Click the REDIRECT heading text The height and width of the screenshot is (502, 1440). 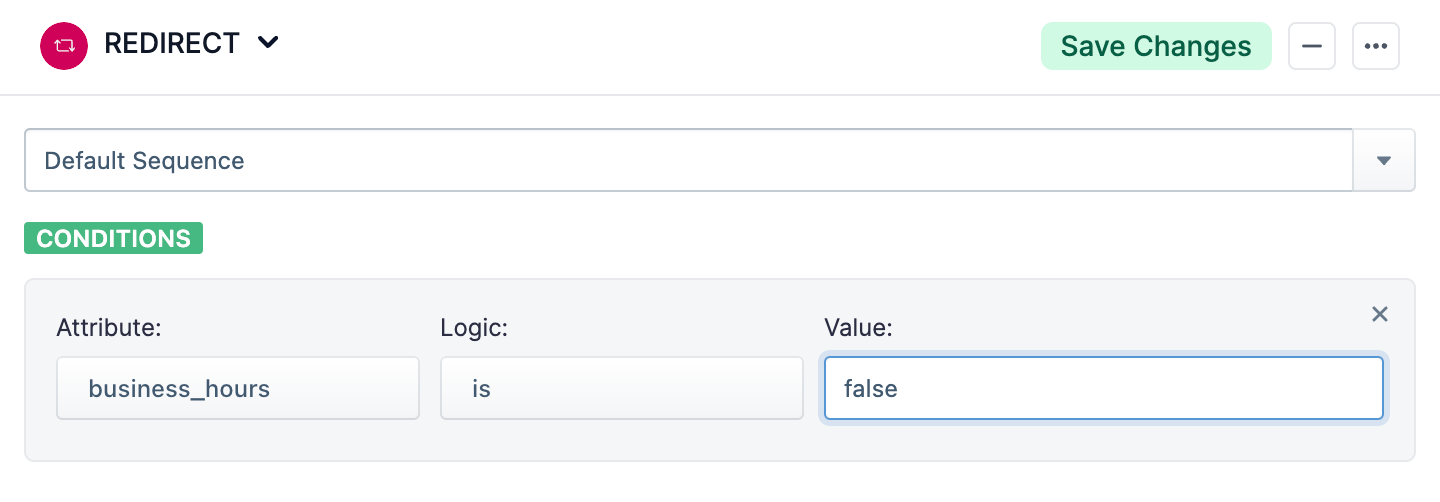pyautogui.click(x=172, y=45)
